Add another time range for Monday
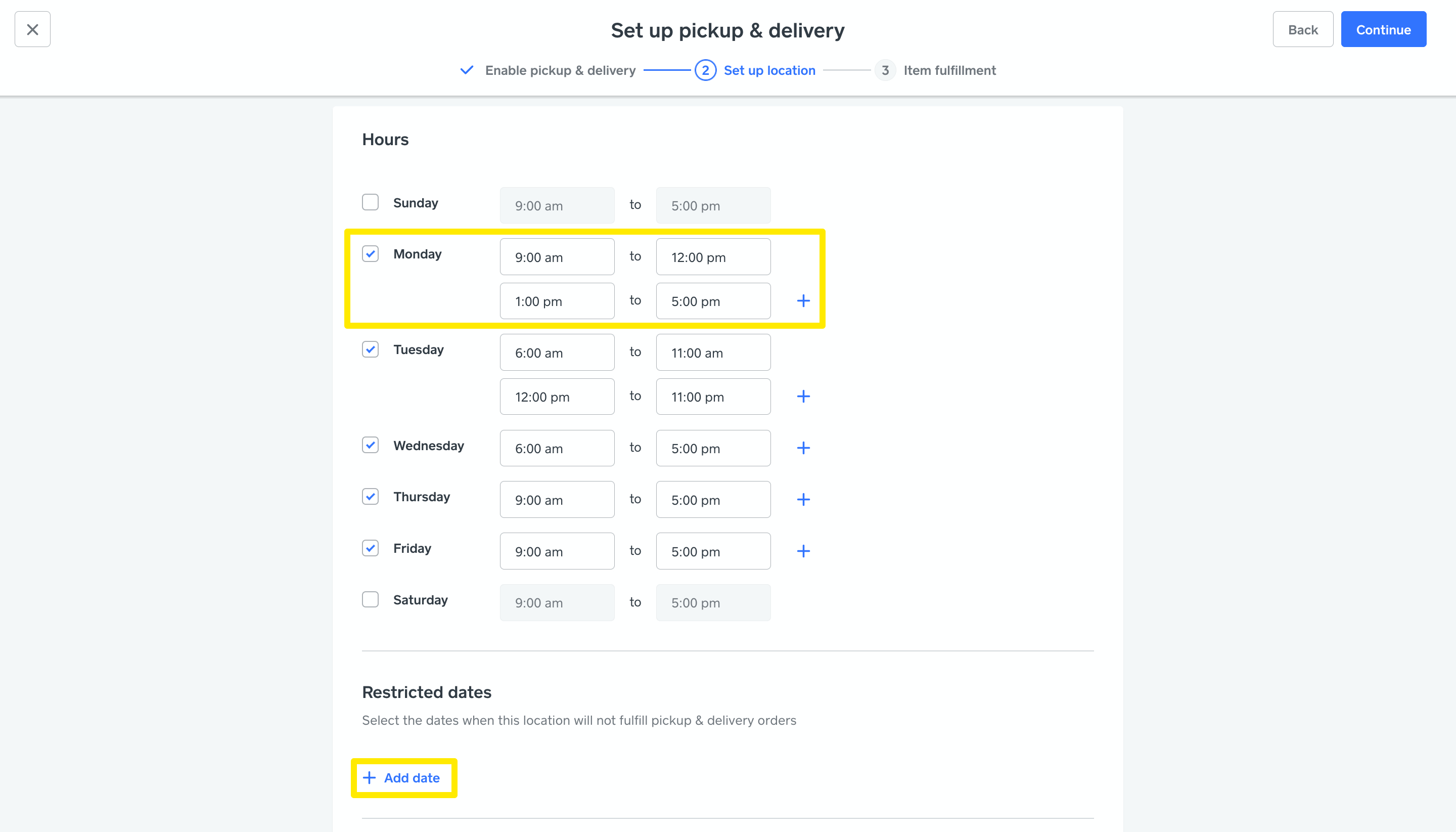This screenshot has height=832, width=1456. (803, 301)
